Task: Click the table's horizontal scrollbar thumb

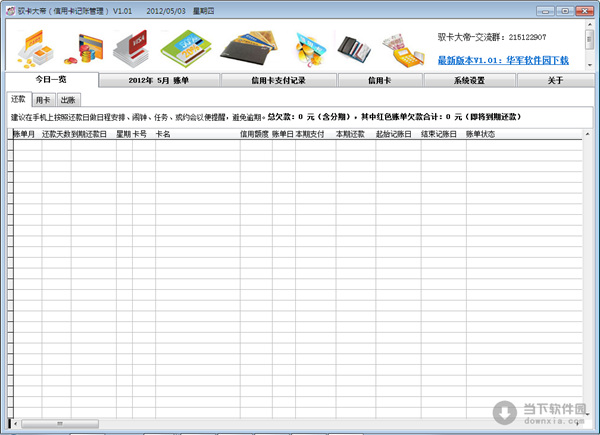Action: pyautogui.click(x=60, y=424)
